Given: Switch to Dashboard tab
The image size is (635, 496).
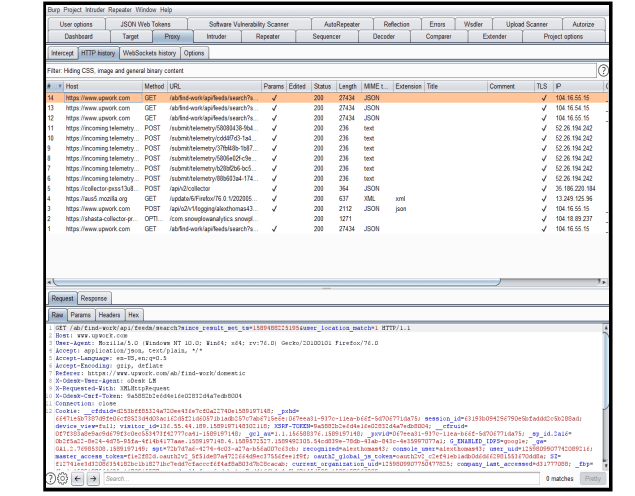Looking at the screenshot, I should coord(79,36).
